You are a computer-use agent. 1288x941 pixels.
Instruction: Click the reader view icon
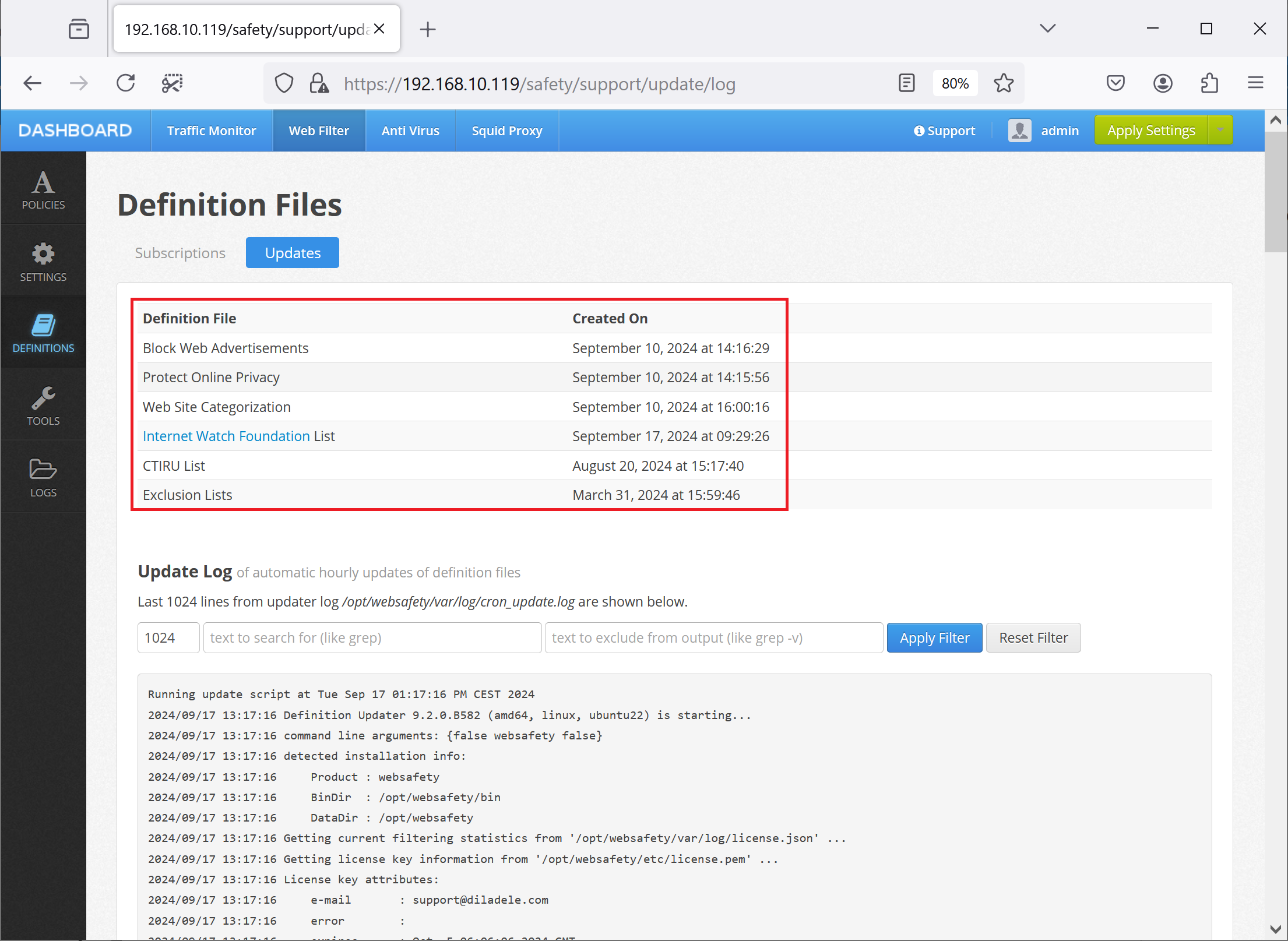907,83
